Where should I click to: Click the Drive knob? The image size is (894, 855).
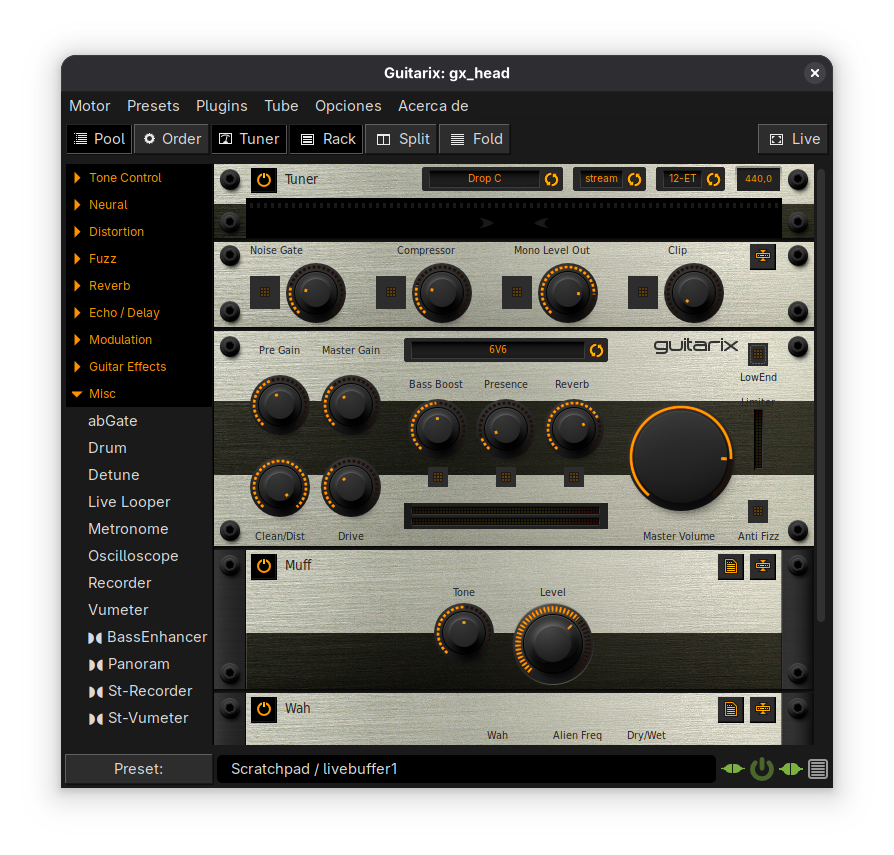pos(351,487)
